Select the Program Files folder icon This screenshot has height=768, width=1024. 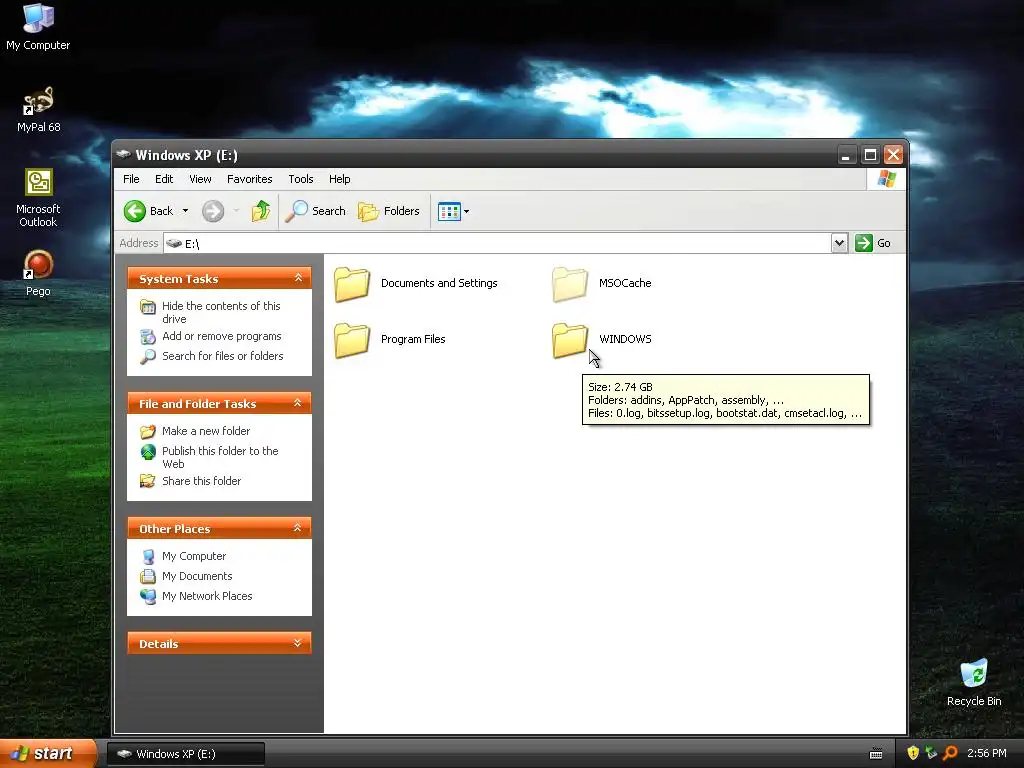[x=352, y=340]
